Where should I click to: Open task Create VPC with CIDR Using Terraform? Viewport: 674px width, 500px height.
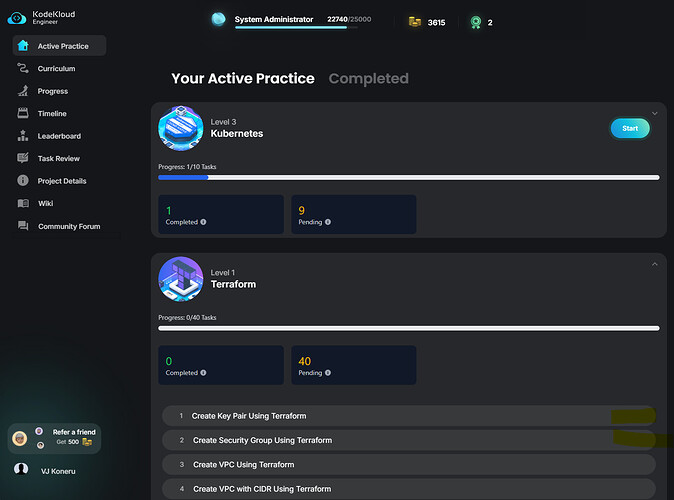click(x=408, y=489)
